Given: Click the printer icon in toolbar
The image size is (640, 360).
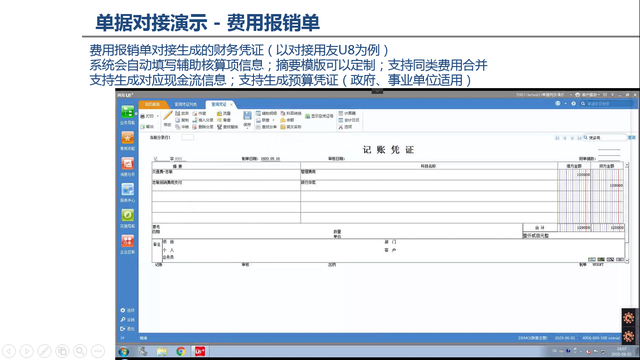Looking at the screenshot, I should pyautogui.click(x=143, y=116).
